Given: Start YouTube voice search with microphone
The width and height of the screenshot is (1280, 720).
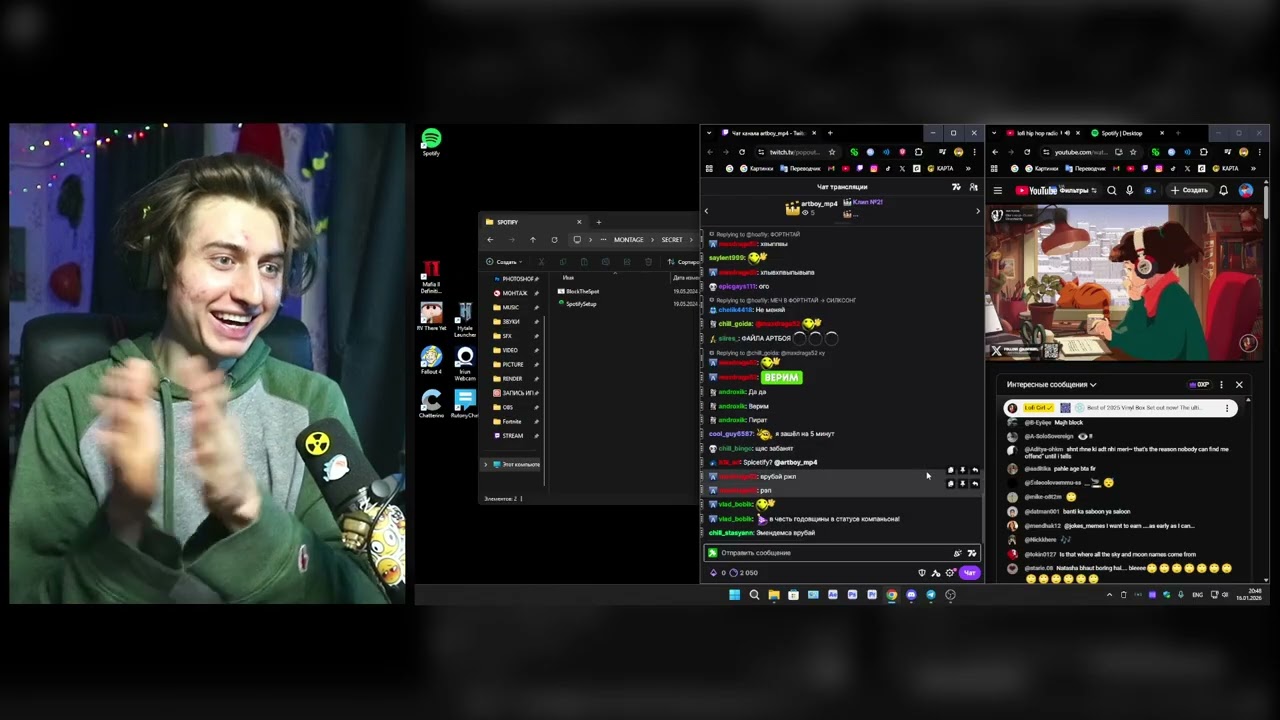Looking at the screenshot, I should [x=1130, y=190].
